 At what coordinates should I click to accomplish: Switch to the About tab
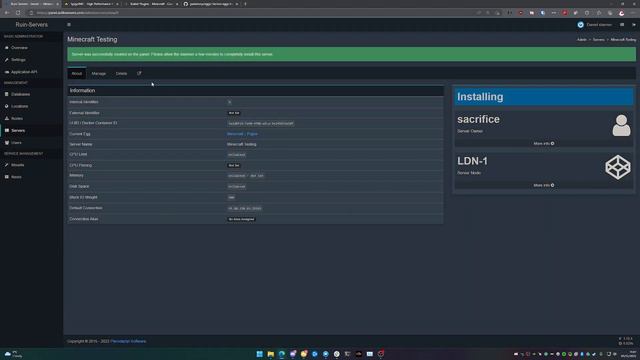[77, 73]
